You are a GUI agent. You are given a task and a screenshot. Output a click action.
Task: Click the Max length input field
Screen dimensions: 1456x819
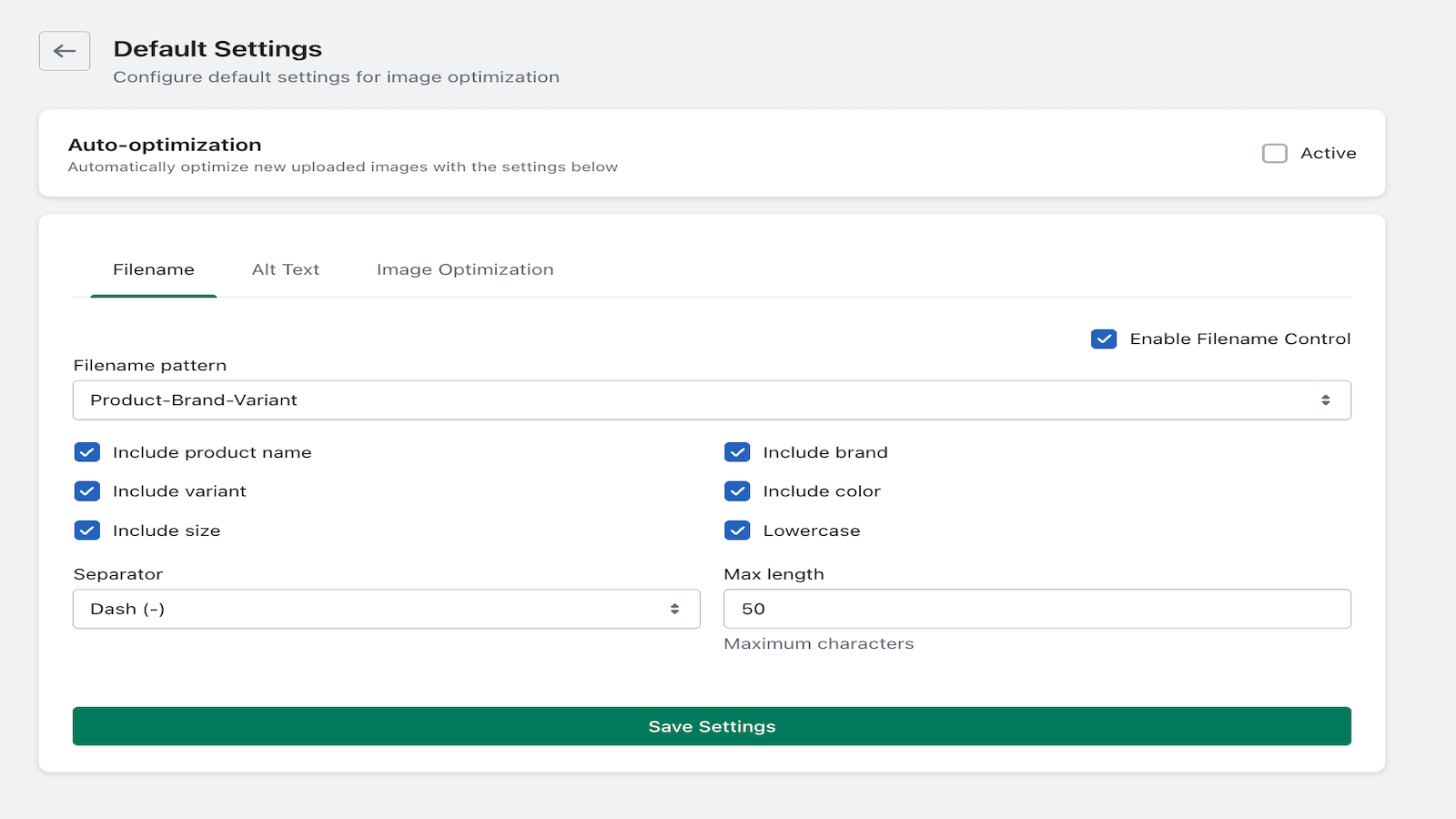(1037, 609)
